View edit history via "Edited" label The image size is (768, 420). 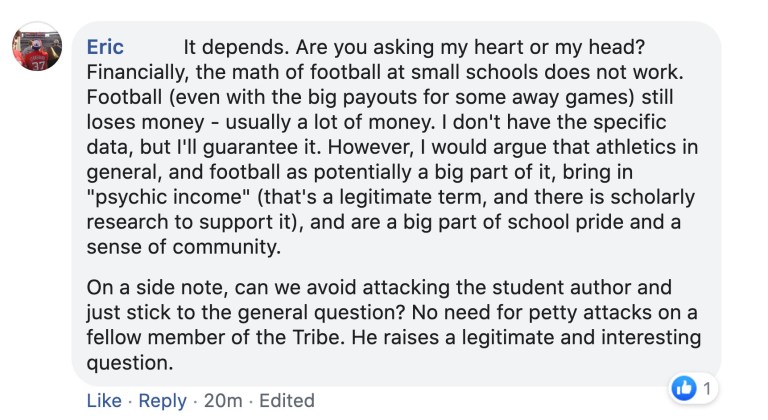tap(287, 400)
